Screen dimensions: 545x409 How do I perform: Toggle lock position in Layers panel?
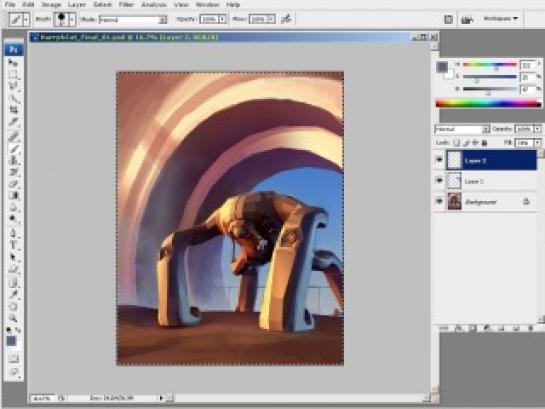tap(475, 142)
